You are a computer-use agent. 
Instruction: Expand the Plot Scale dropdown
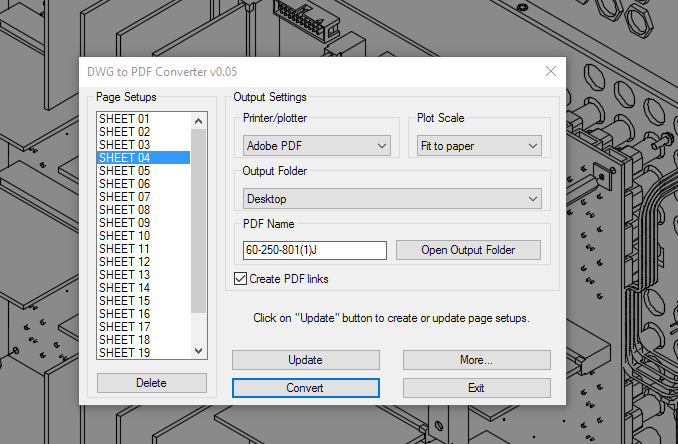tap(479, 146)
